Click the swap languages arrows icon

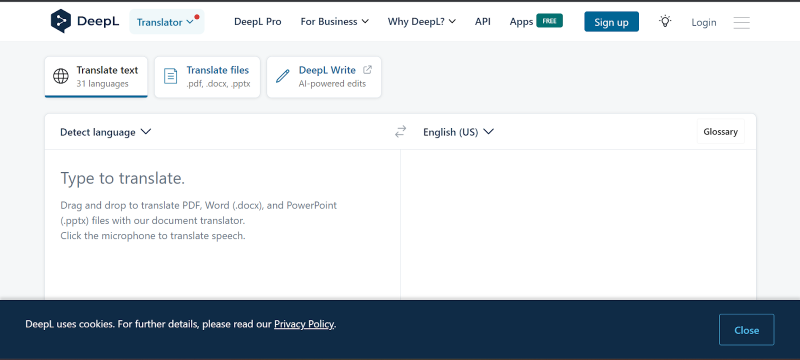(x=401, y=132)
